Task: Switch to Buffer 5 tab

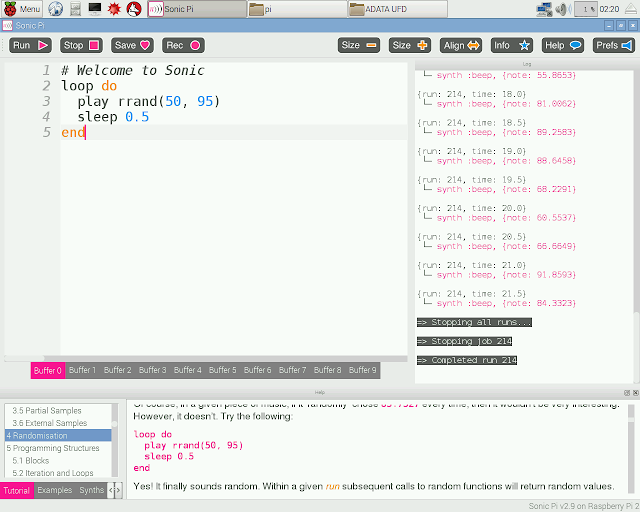Action: point(222,370)
